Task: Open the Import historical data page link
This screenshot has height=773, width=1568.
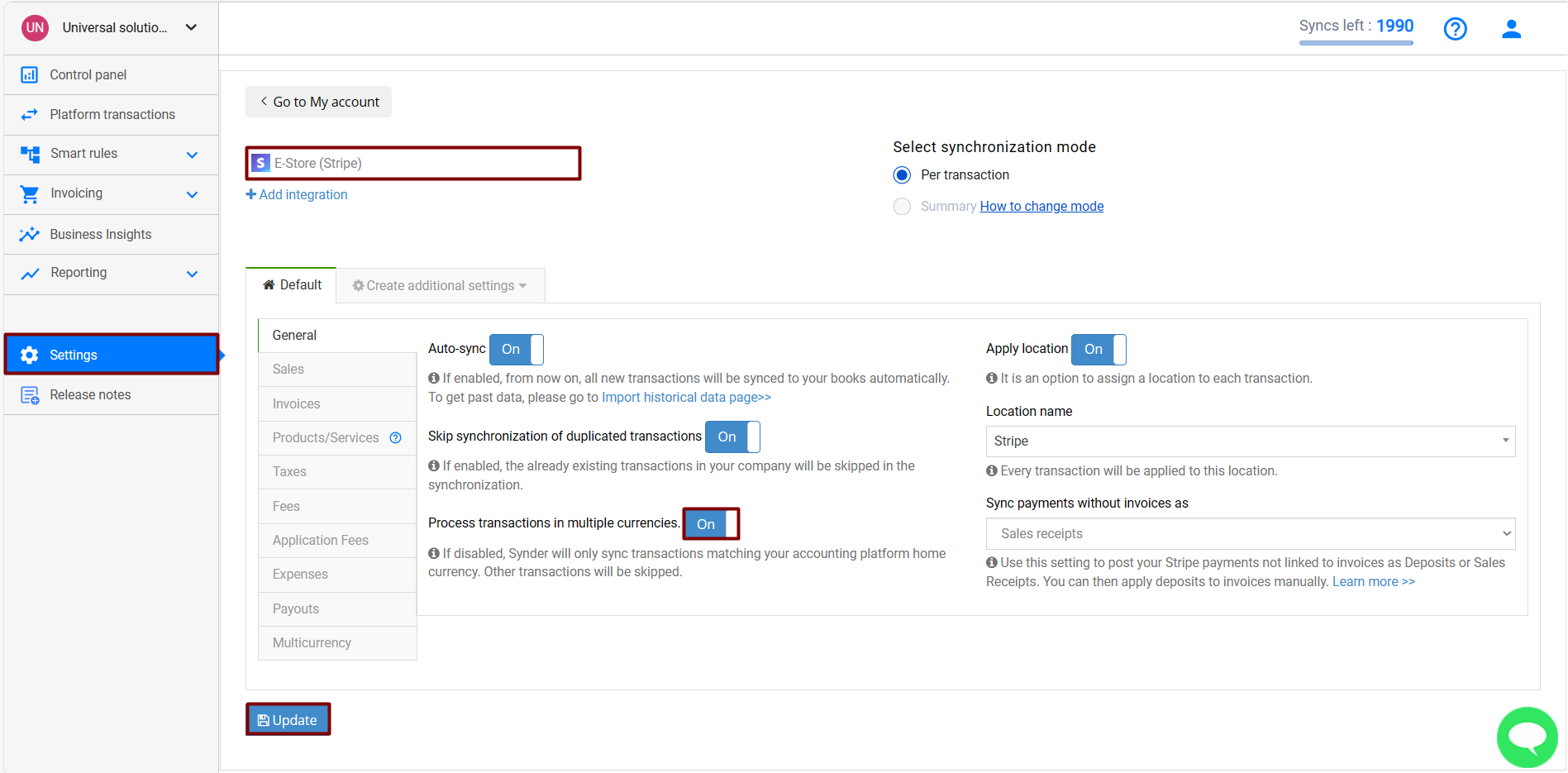Action: pyautogui.click(x=685, y=397)
